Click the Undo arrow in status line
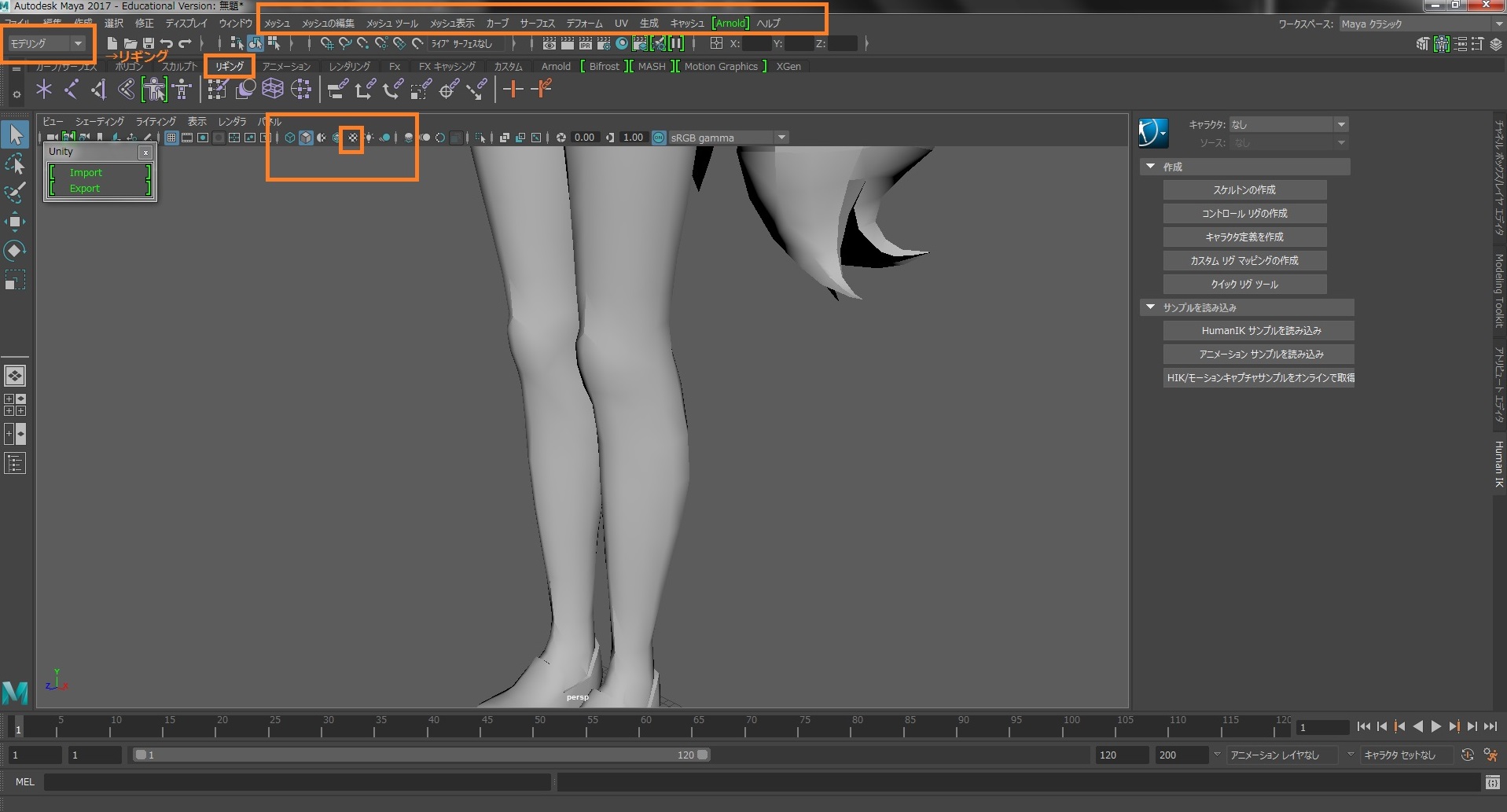The width and height of the screenshot is (1507, 812). coord(167,43)
